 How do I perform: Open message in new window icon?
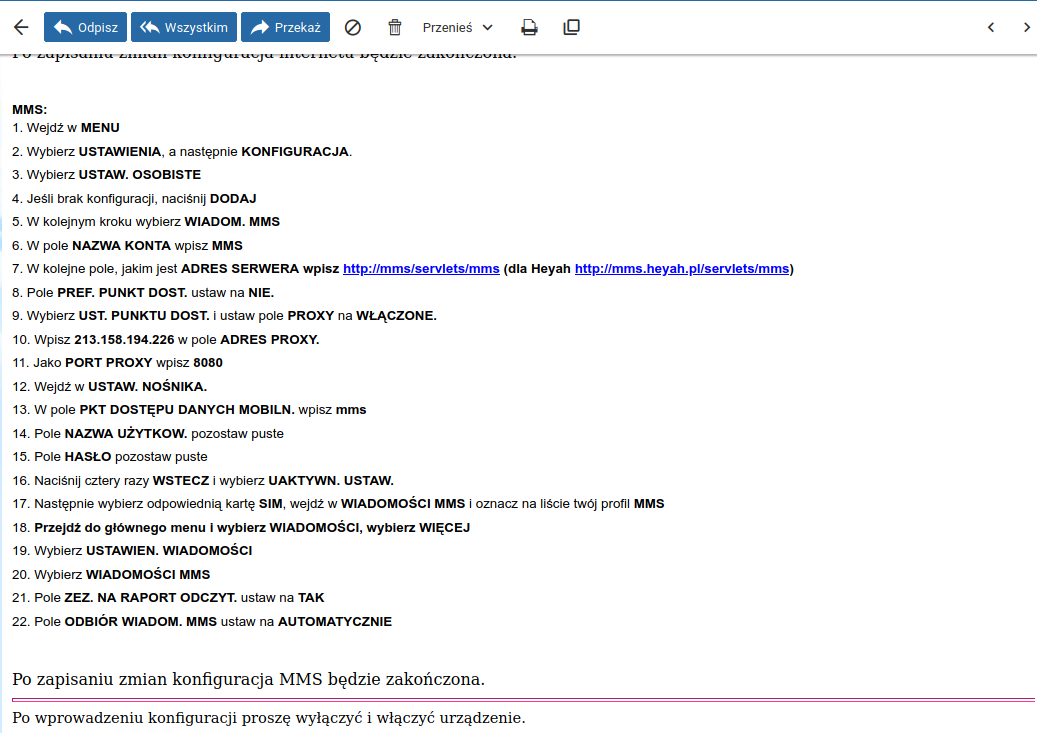click(x=572, y=27)
